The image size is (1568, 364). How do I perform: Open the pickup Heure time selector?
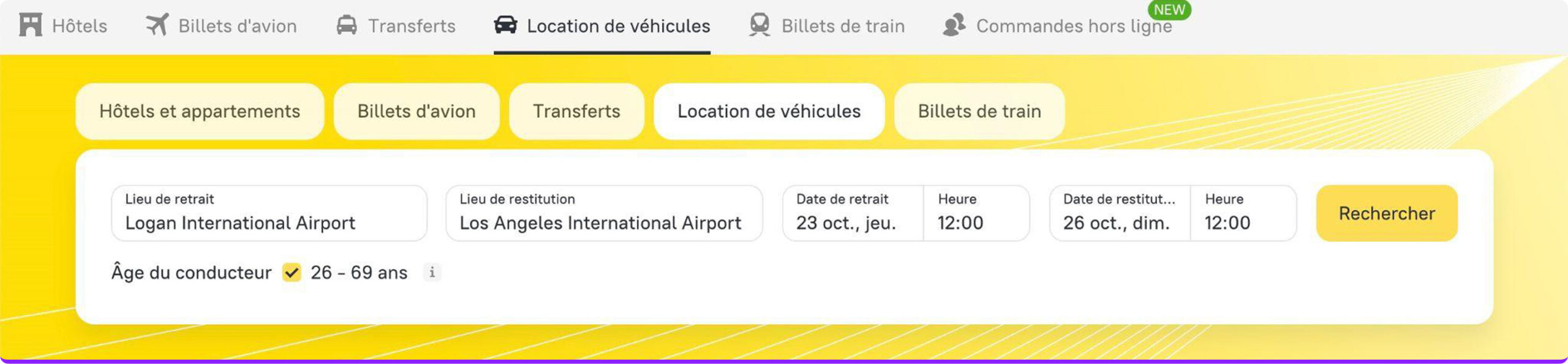(976, 213)
